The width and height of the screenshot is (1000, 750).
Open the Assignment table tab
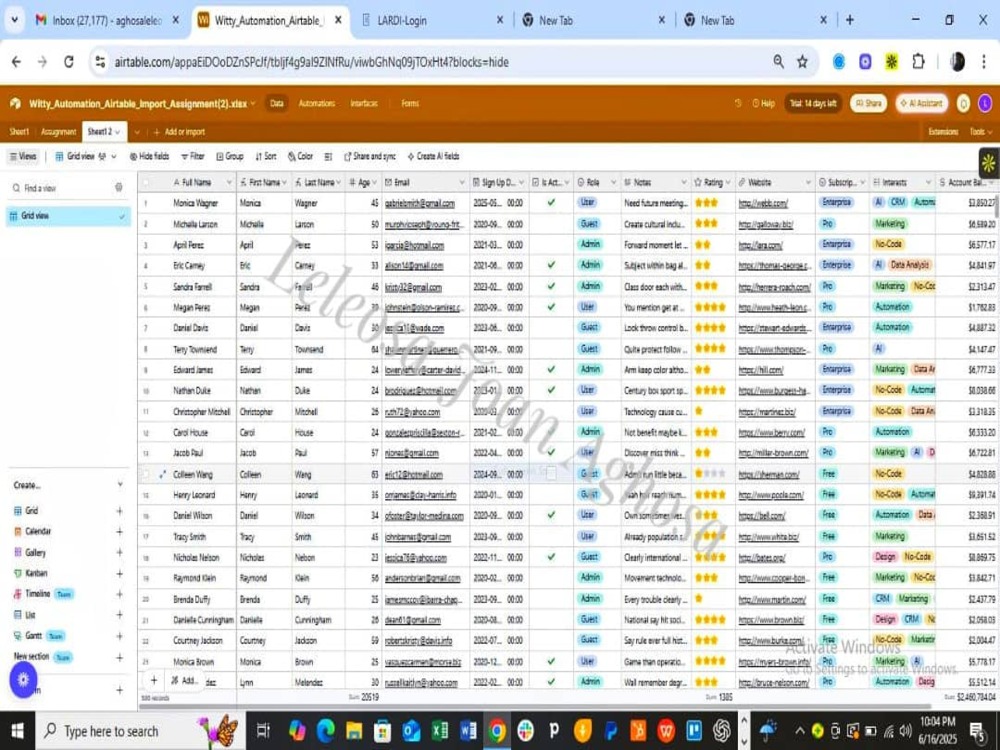pos(58,132)
